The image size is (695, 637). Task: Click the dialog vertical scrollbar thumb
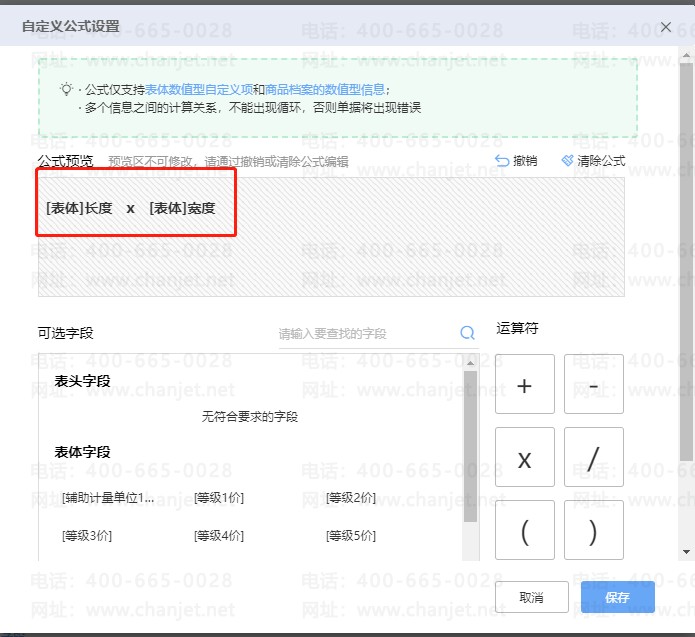click(686, 262)
